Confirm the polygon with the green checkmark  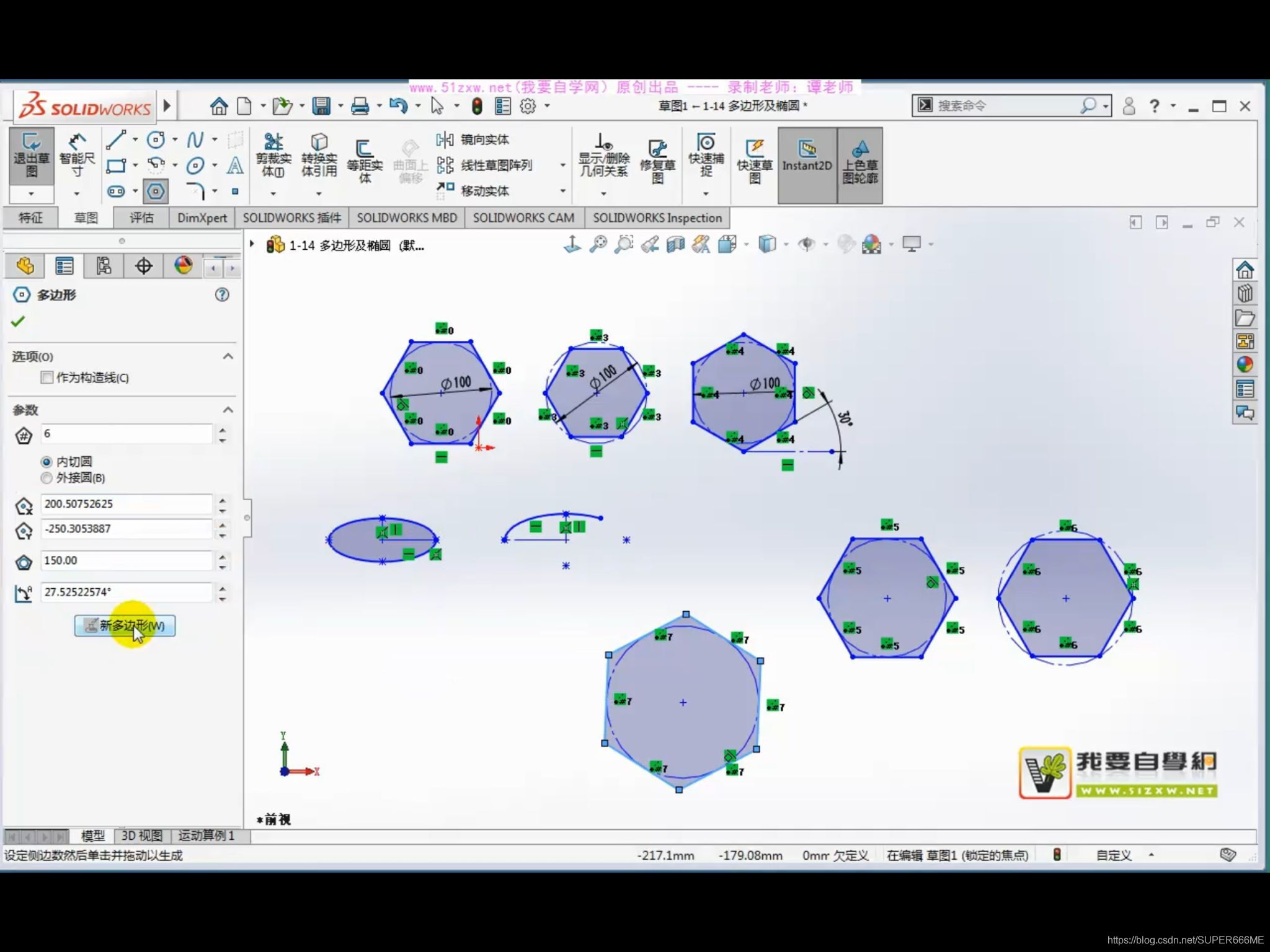point(18,321)
